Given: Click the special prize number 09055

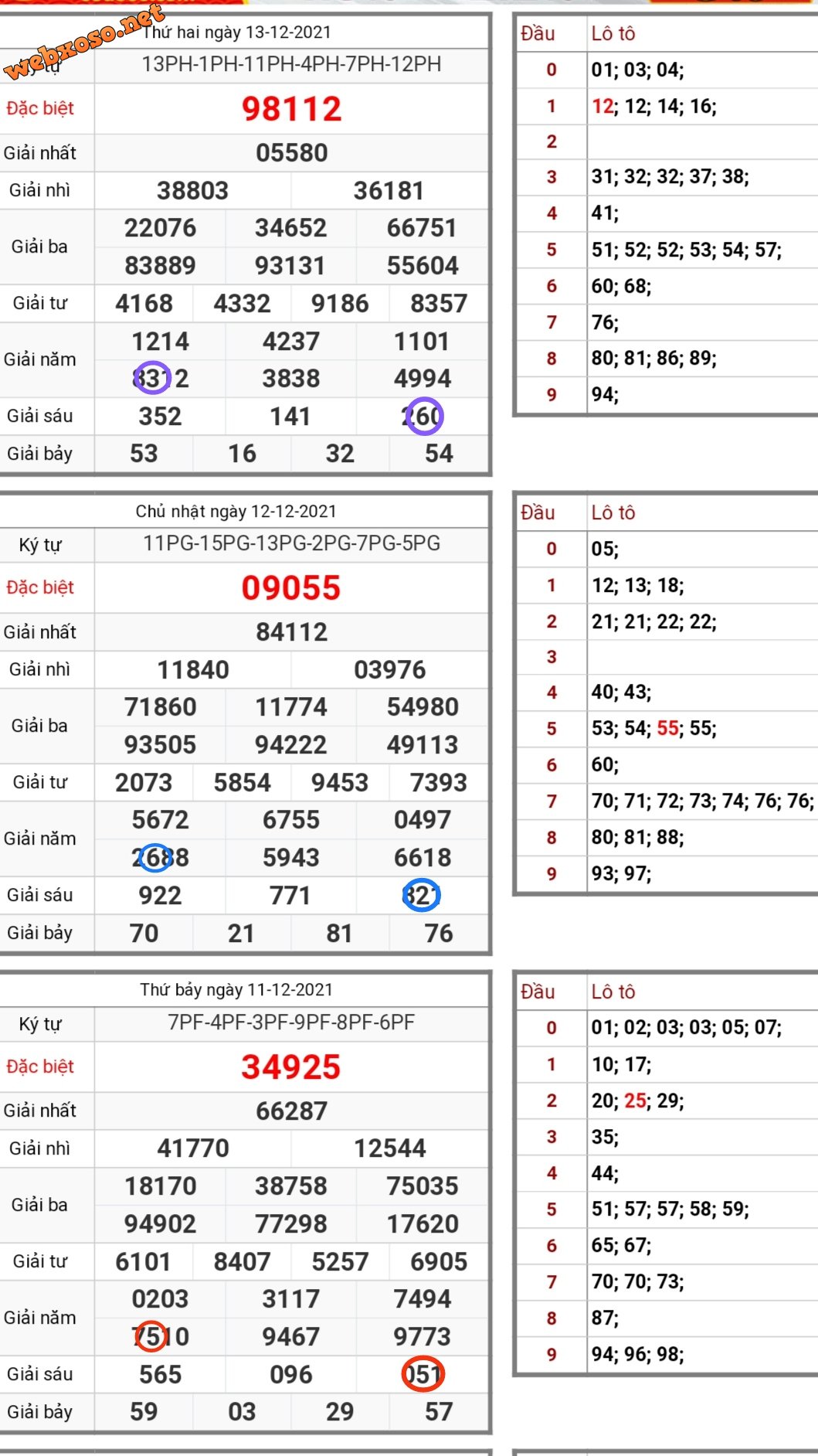Looking at the screenshot, I should click(x=291, y=588).
